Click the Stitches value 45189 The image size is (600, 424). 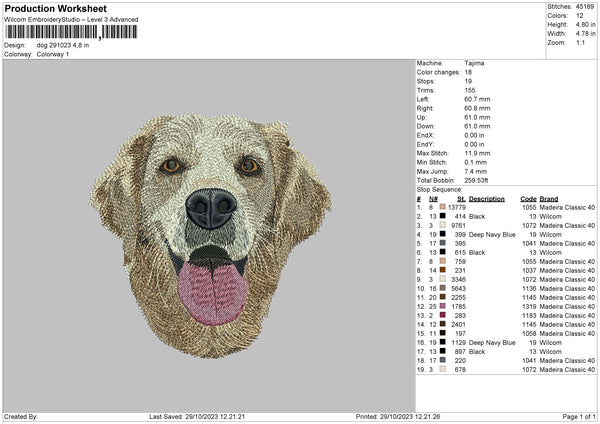[584, 6]
